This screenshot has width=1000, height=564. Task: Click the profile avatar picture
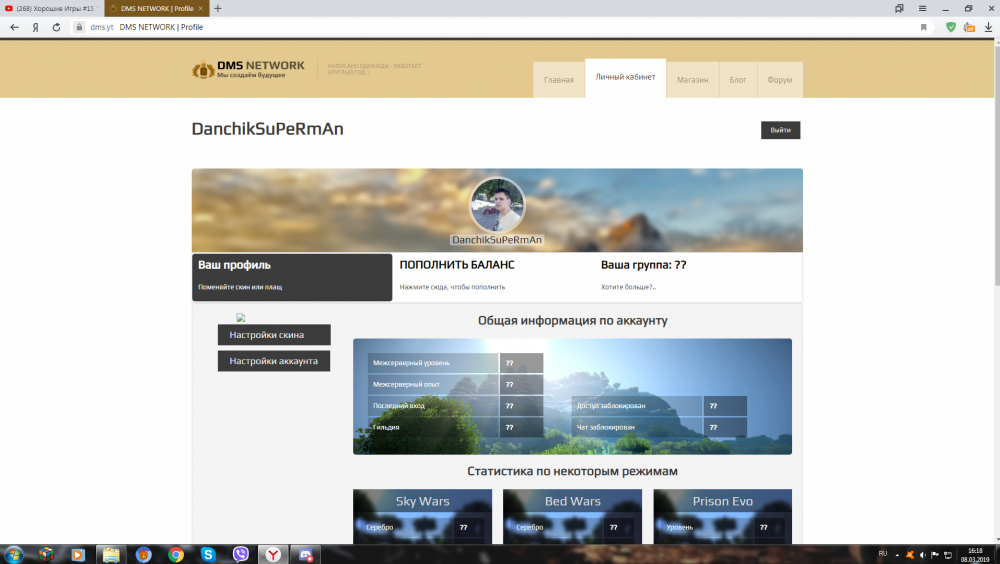pos(497,205)
